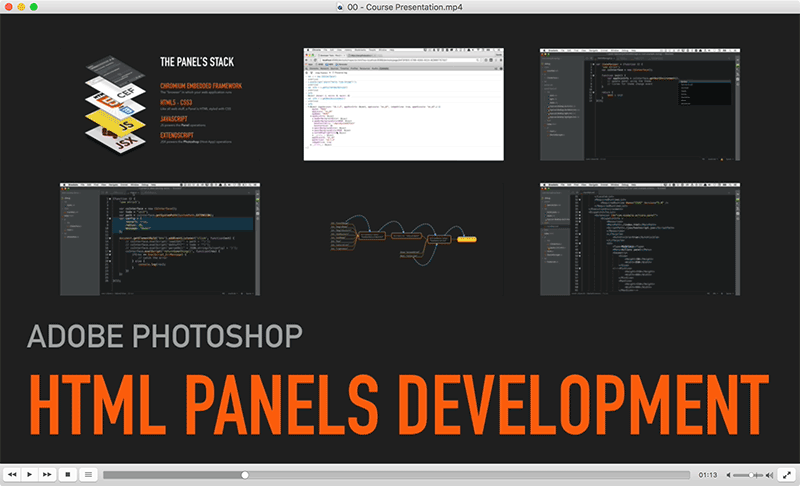This screenshot has height=486, width=800.
Task: Click the seek bar position knob
Action: point(245,475)
